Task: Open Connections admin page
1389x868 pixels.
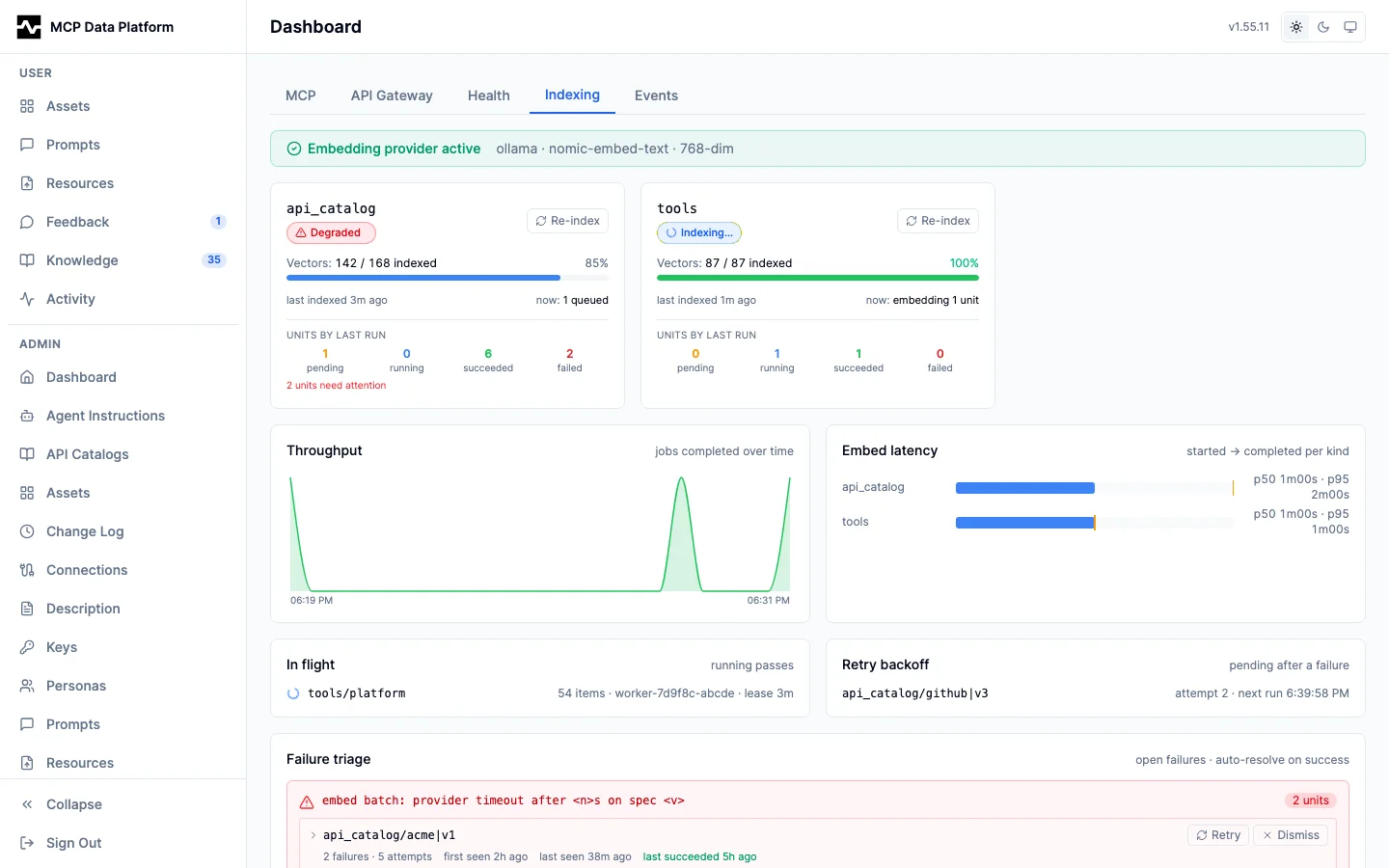Action: pyautogui.click(x=123, y=570)
